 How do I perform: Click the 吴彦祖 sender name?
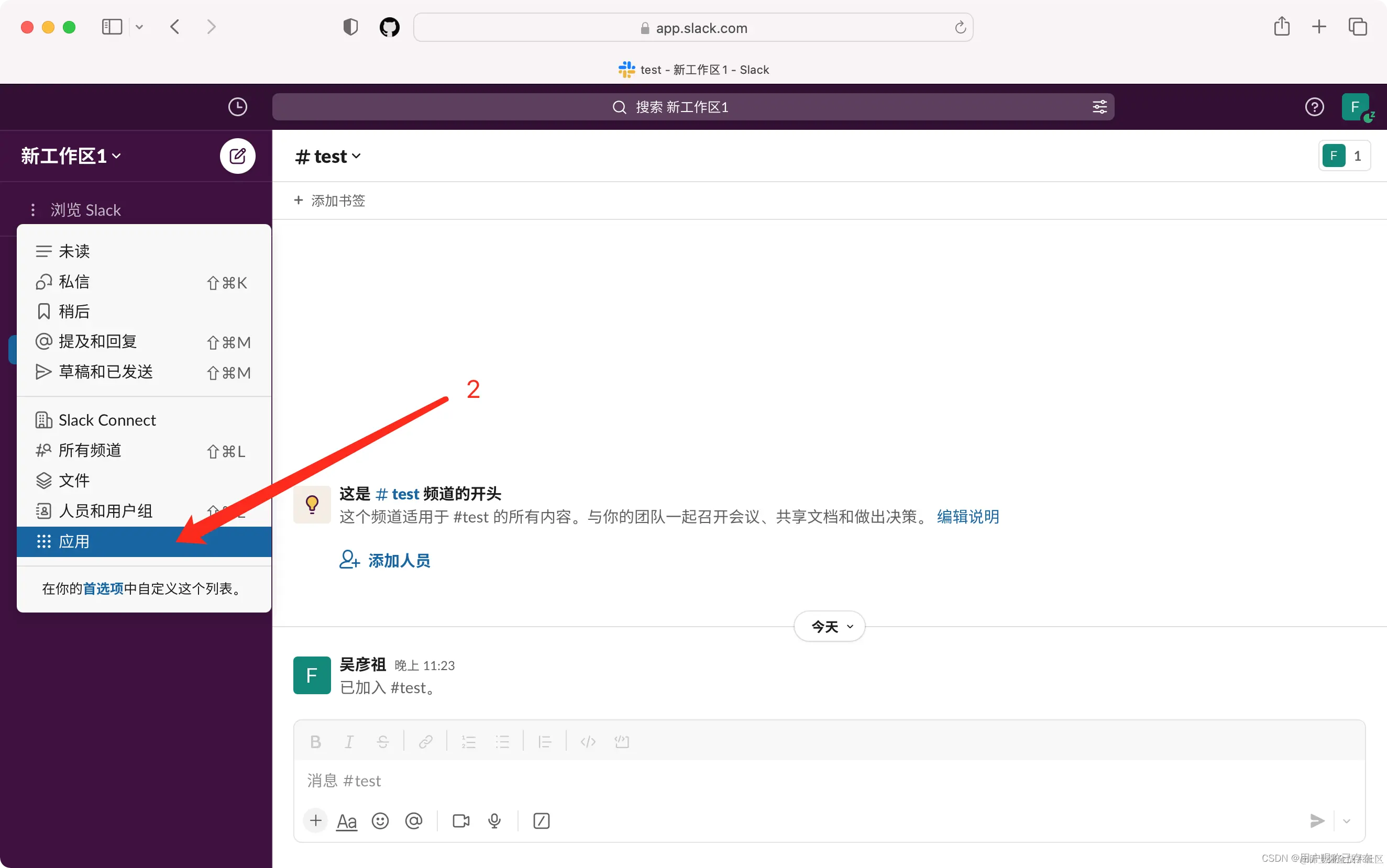(362, 665)
